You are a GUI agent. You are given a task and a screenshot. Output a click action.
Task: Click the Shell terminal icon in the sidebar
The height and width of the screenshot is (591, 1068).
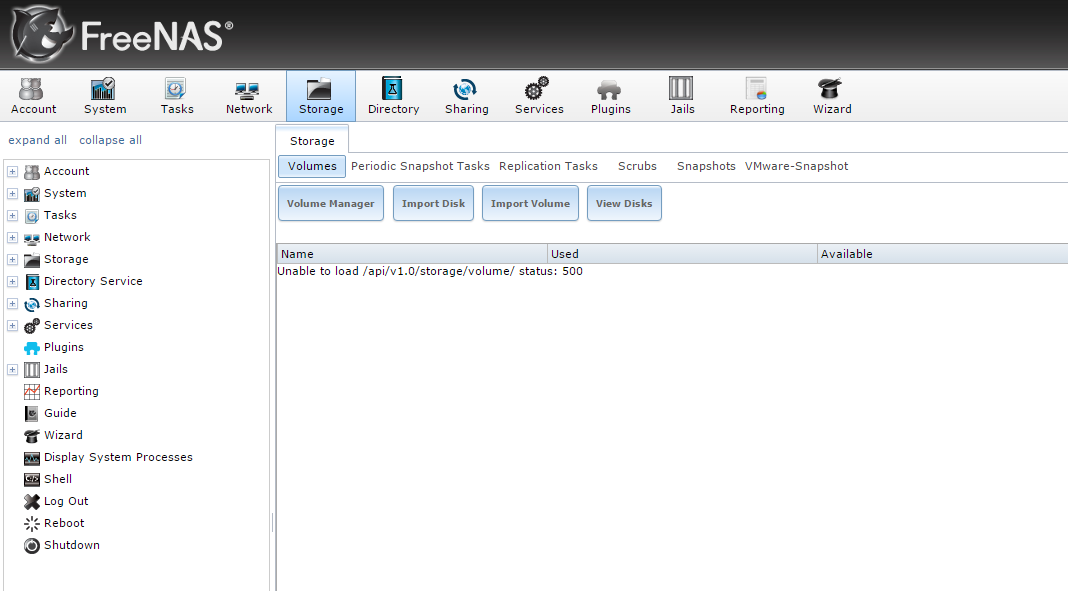[x=32, y=479]
